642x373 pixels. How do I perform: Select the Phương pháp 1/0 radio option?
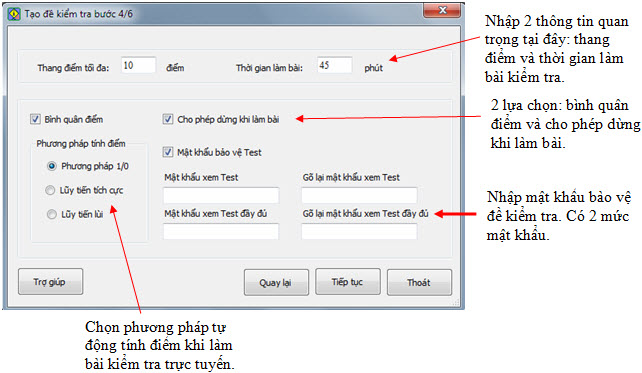[x=52, y=166]
